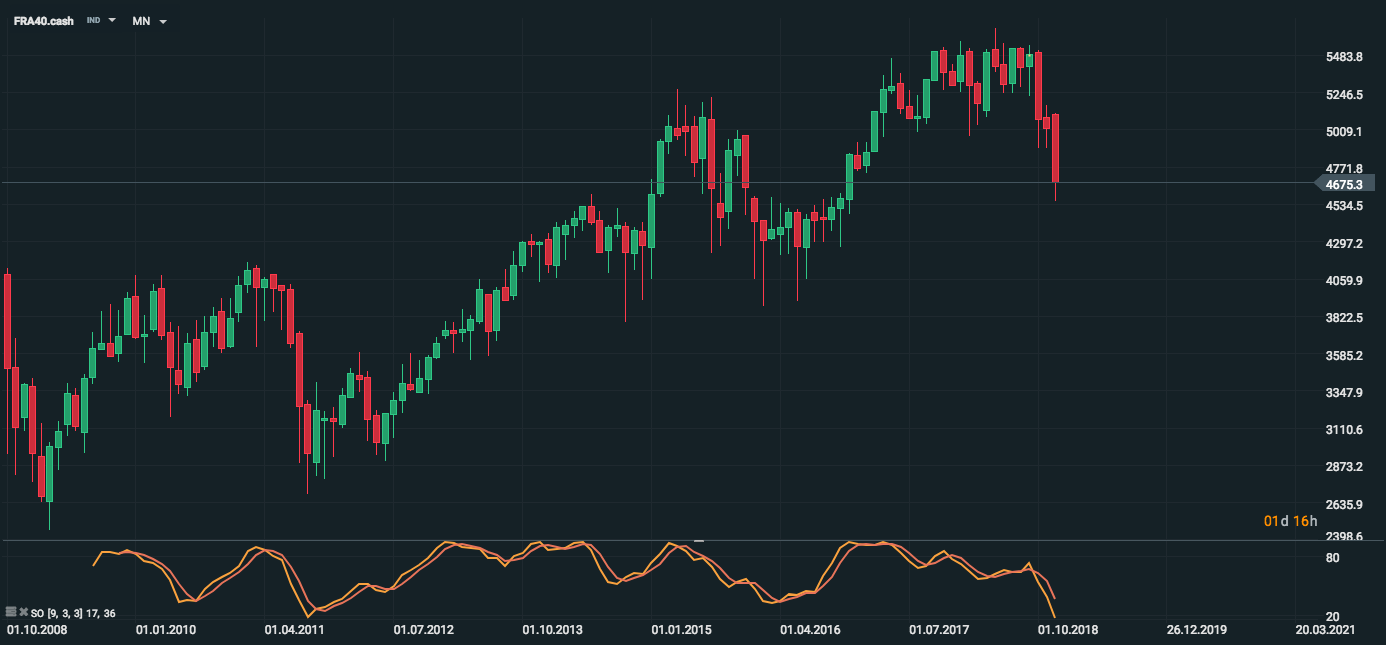Click the 3585.2 price axis label
Screen dimensions: 1386x645
point(1345,356)
